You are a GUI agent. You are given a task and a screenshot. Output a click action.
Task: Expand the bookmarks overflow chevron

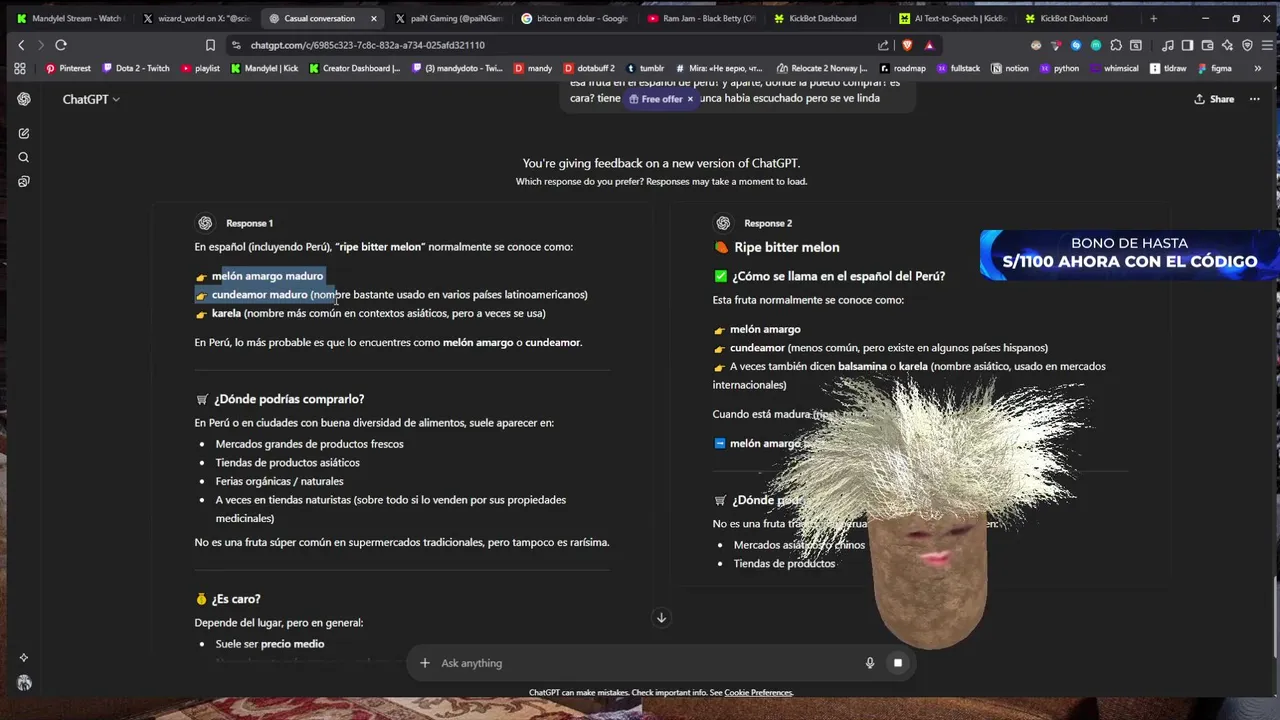[1257, 68]
